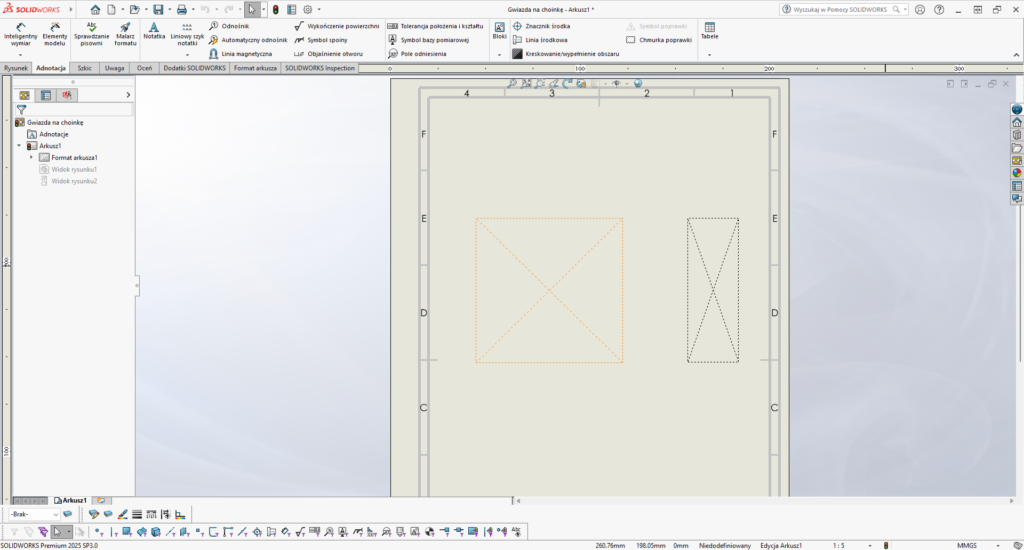Click the Rebuild traffic light icon
1024x550 pixels.
pos(276,9)
